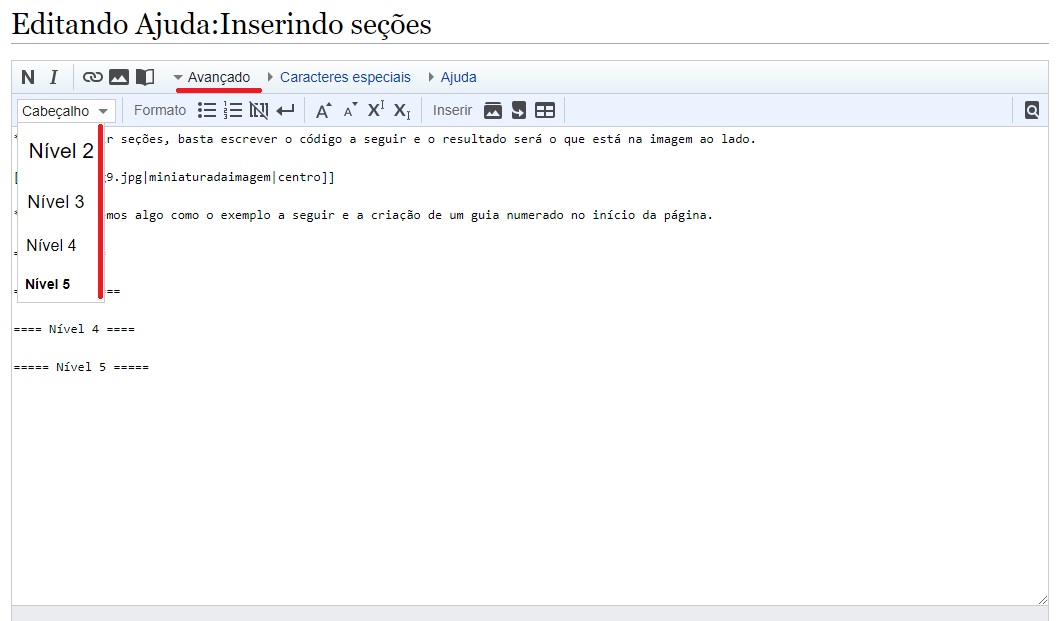Image resolution: width=1057 pixels, height=621 pixels.
Task: Create a bulleted list
Action: click(207, 110)
